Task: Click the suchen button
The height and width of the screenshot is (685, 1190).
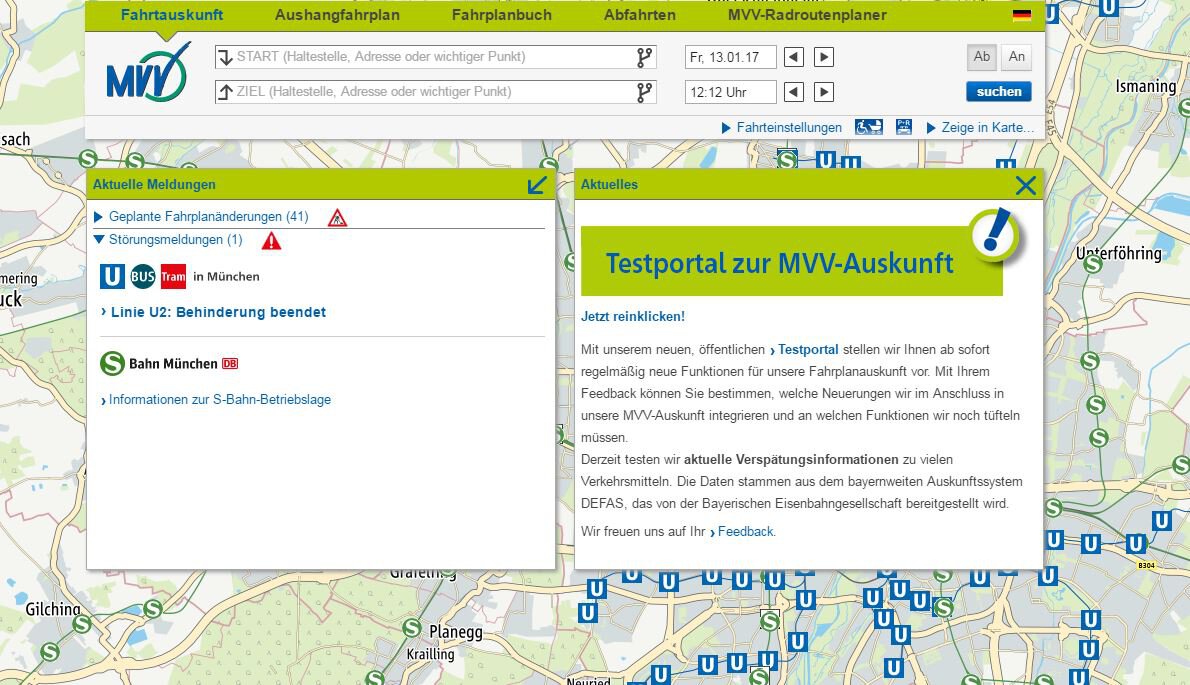Action: (999, 92)
